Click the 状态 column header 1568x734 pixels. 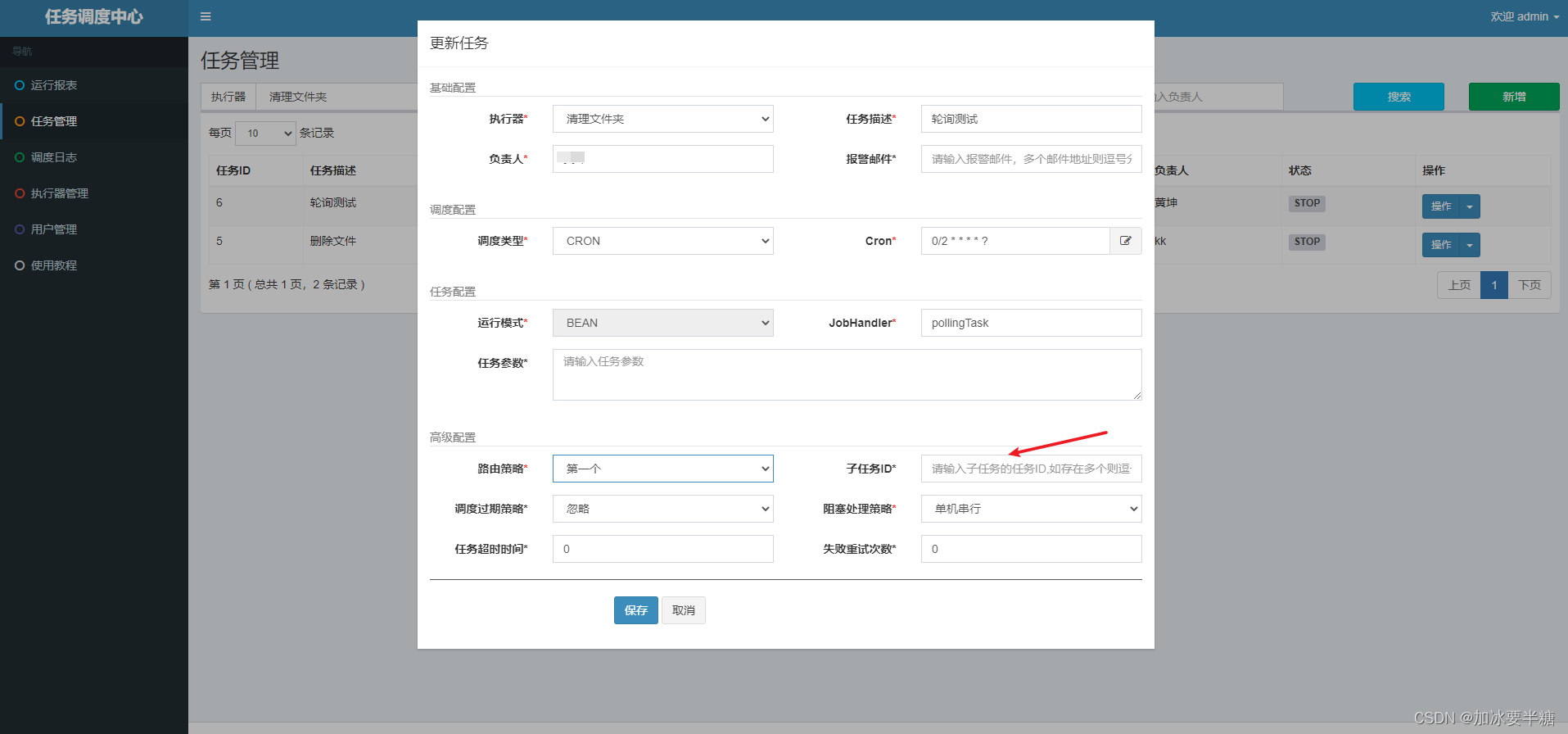tap(1300, 170)
